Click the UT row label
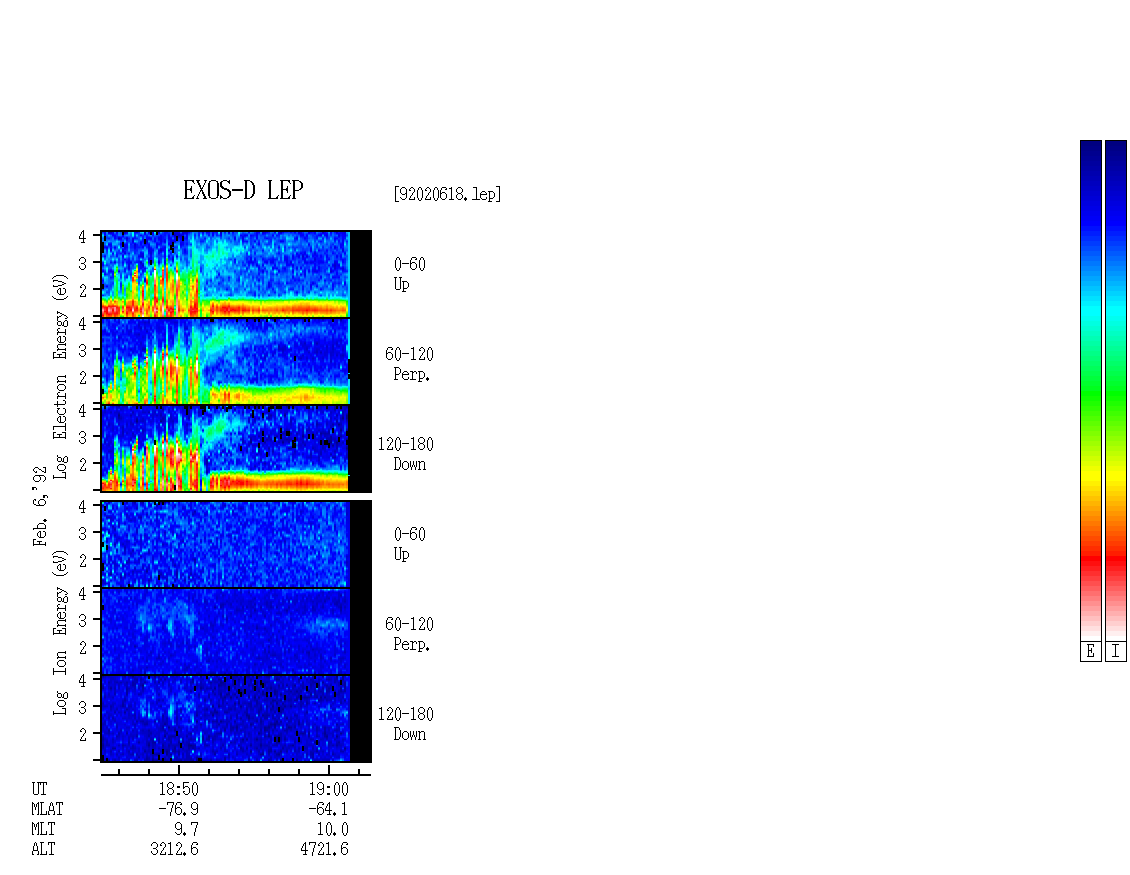Screen dimensions: 1130x875 click(x=39, y=789)
